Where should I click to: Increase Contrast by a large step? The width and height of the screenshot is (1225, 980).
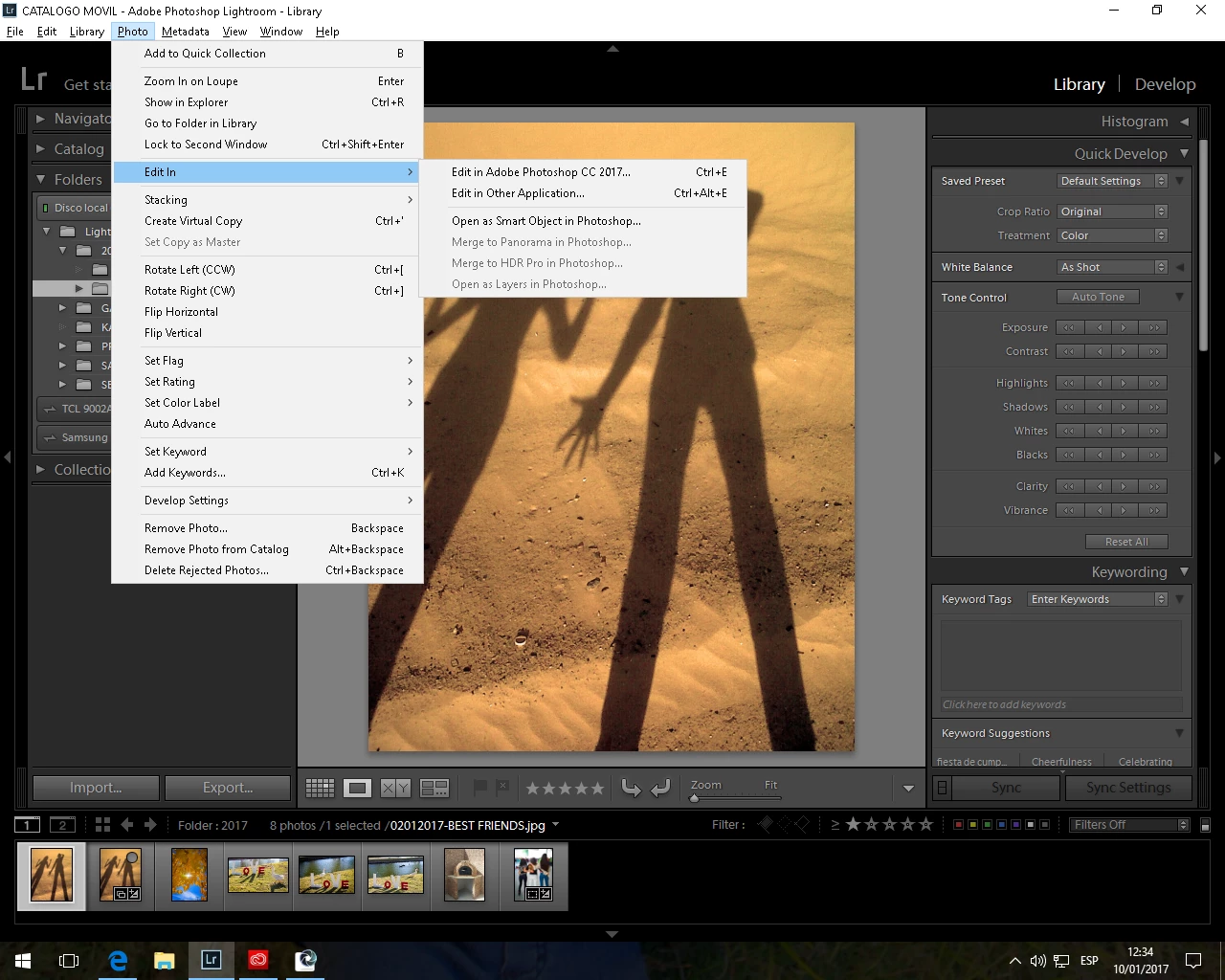(x=1153, y=351)
